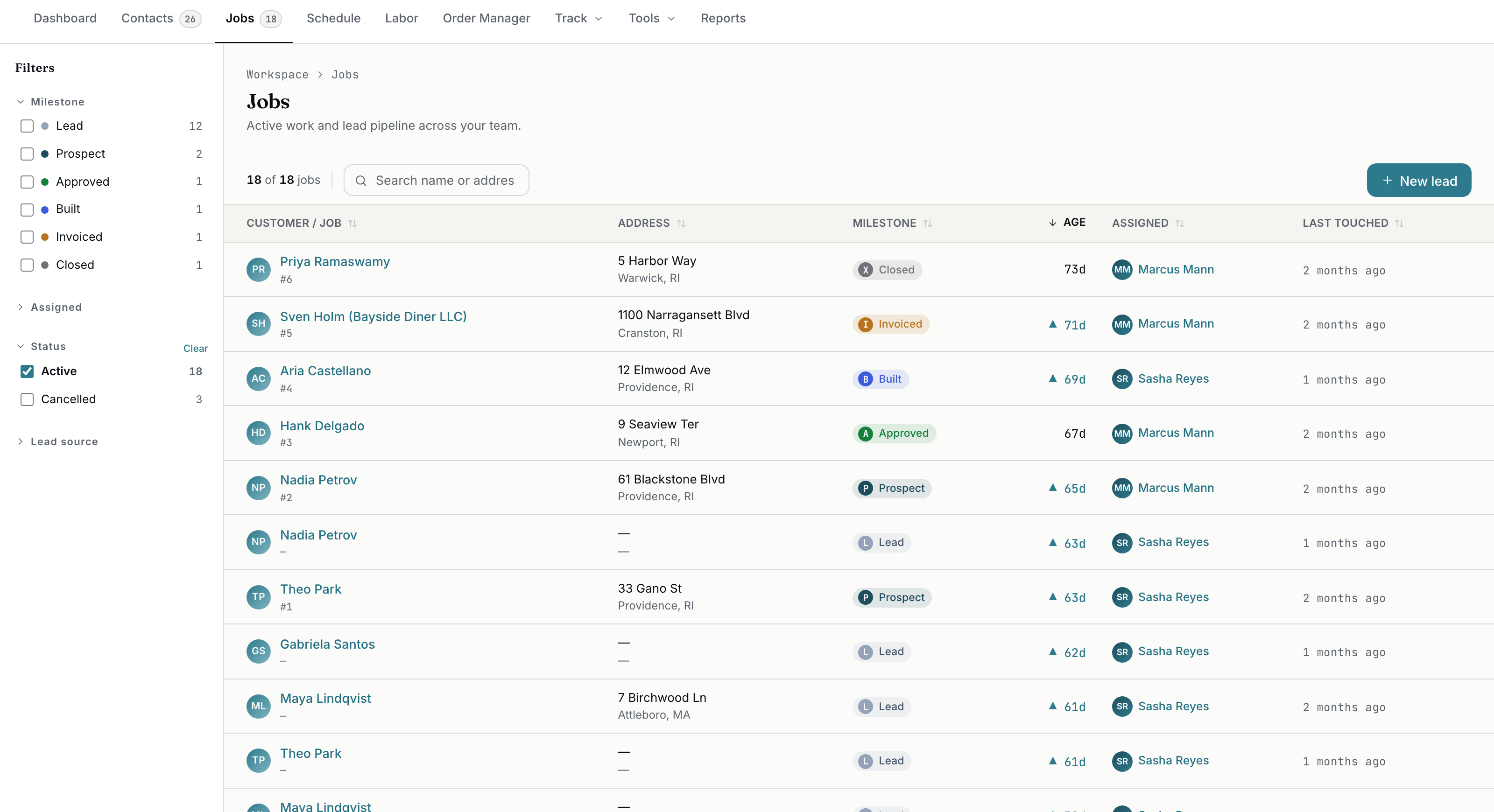Click the HD avatar for Hank Delgado
The height and width of the screenshot is (812, 1494).
pyautogui.click(x=259, y=433)
